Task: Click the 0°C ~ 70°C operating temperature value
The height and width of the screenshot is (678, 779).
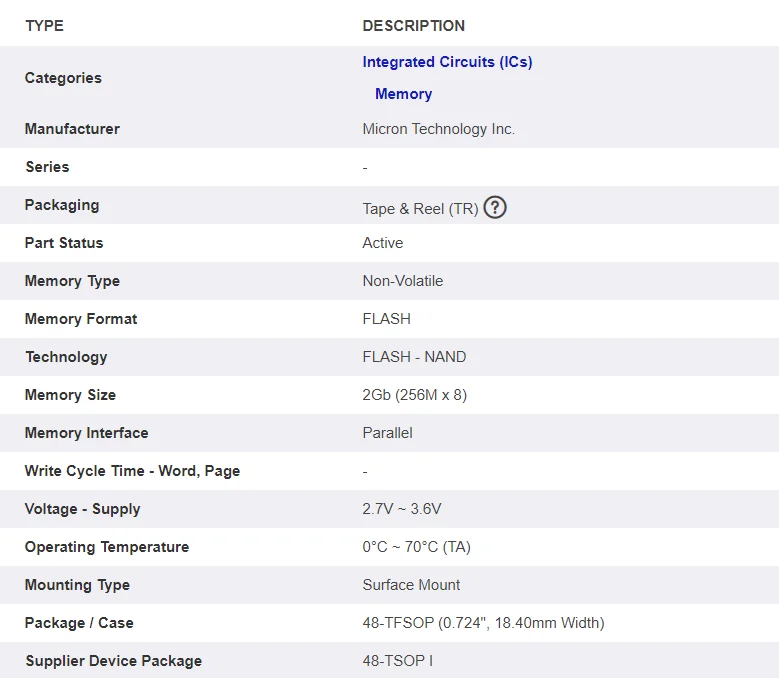Action: point(416,547)
